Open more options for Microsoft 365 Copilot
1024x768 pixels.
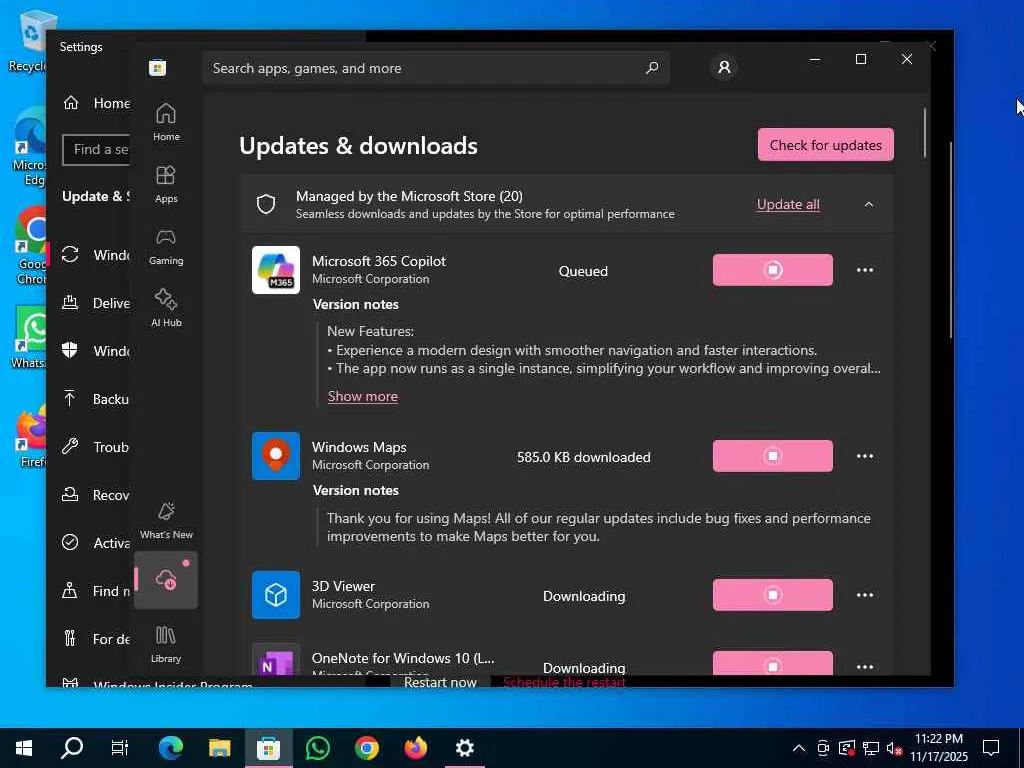[865, 270]
